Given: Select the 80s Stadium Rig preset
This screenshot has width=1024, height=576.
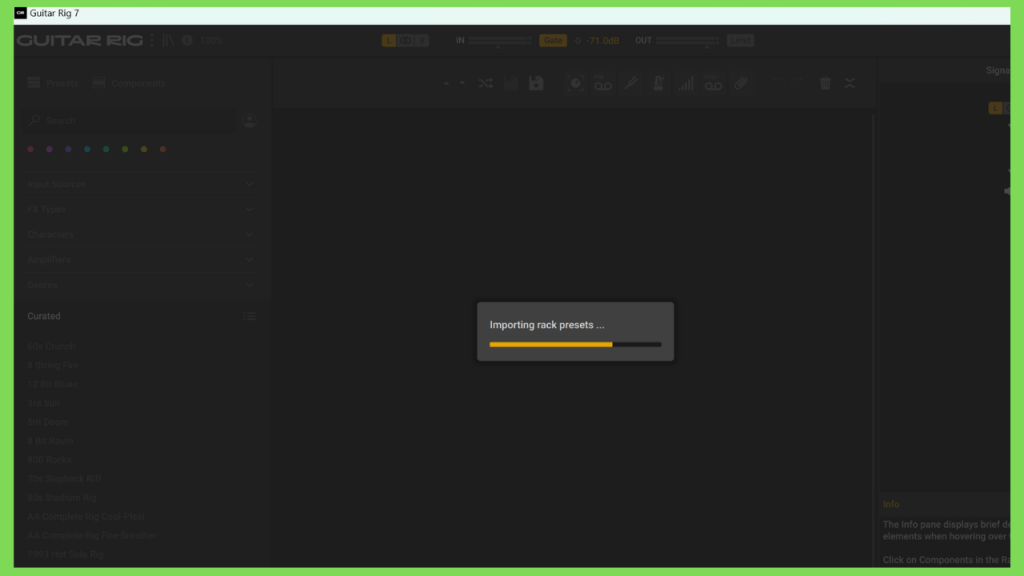Looking at the screenshot, I should point(62,498).
